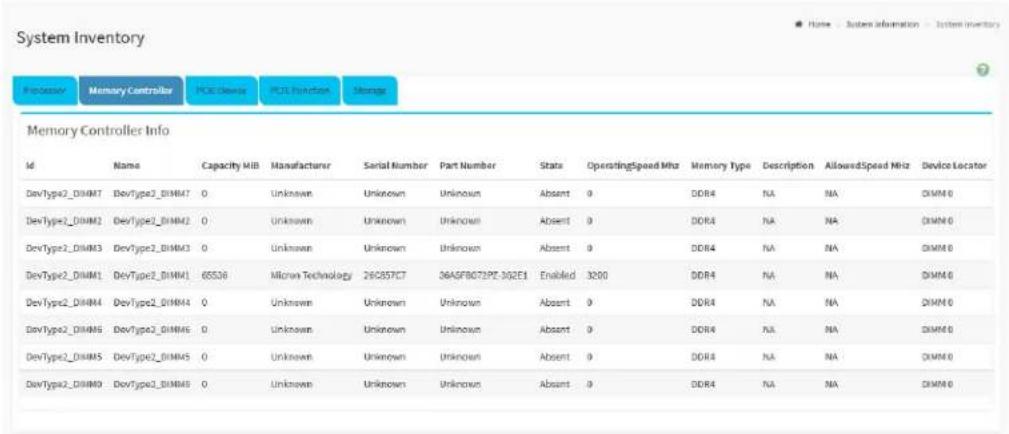Open System Information breadcrumb link
Image resolution: width=1009 pixels, height=434 pixels.
point(881,24)
